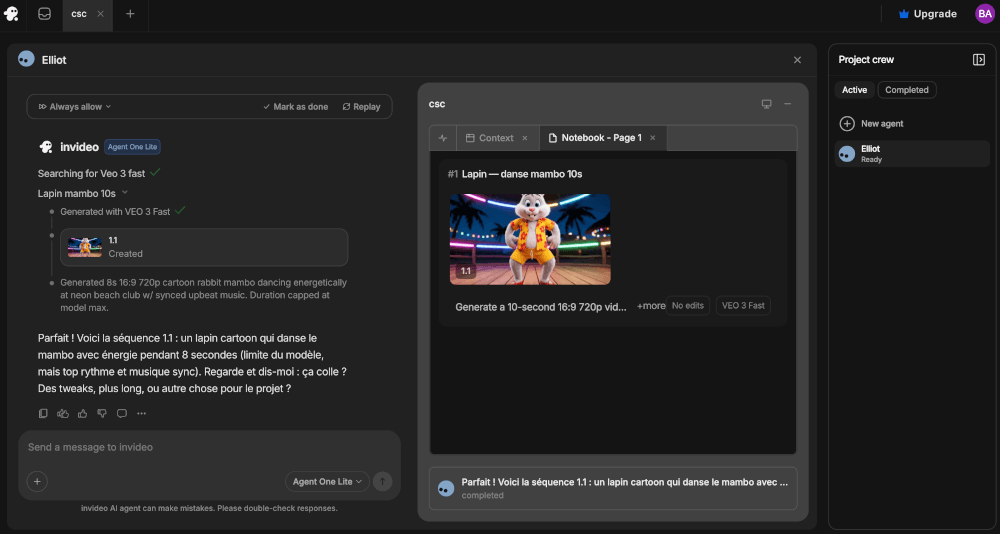
Task: Click the presentation screen icon in csc panel
Action: (767, 104)
